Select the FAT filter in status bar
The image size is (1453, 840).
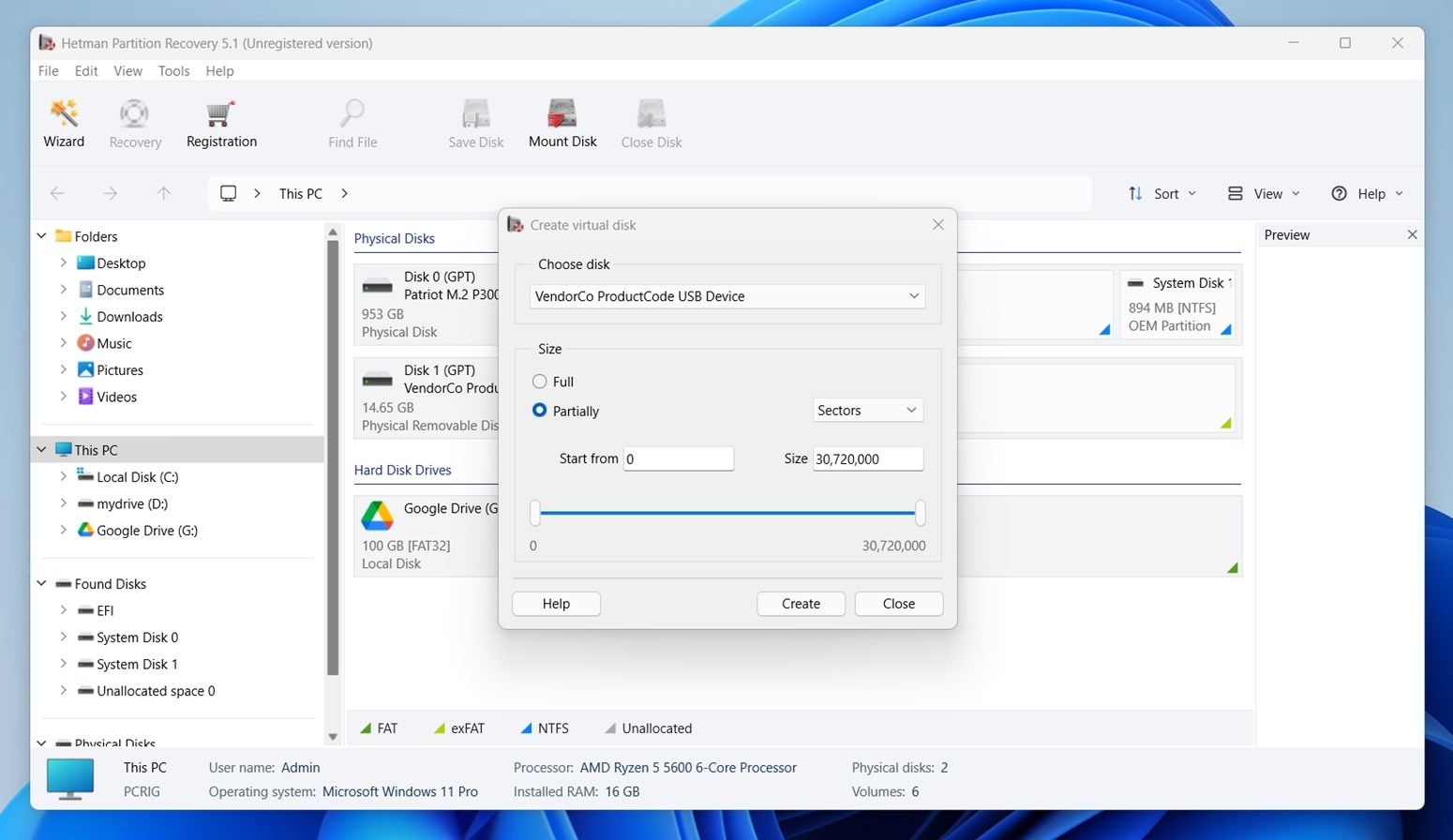pos(379,727)
